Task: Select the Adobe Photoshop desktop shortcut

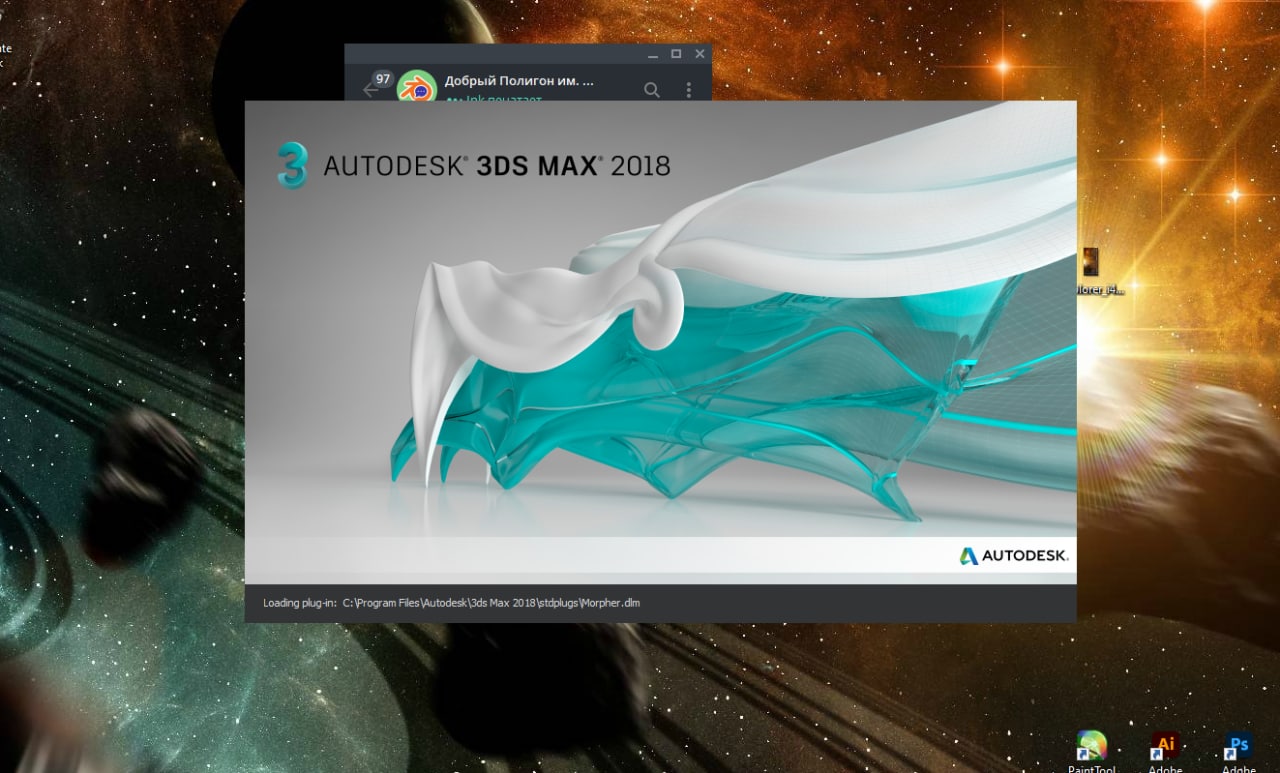Action: click(1239, 752)
